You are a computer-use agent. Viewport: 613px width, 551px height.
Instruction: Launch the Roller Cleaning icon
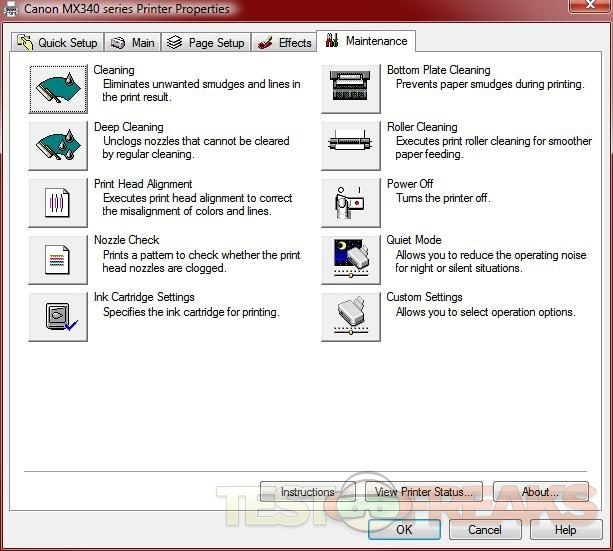[351, 145]
